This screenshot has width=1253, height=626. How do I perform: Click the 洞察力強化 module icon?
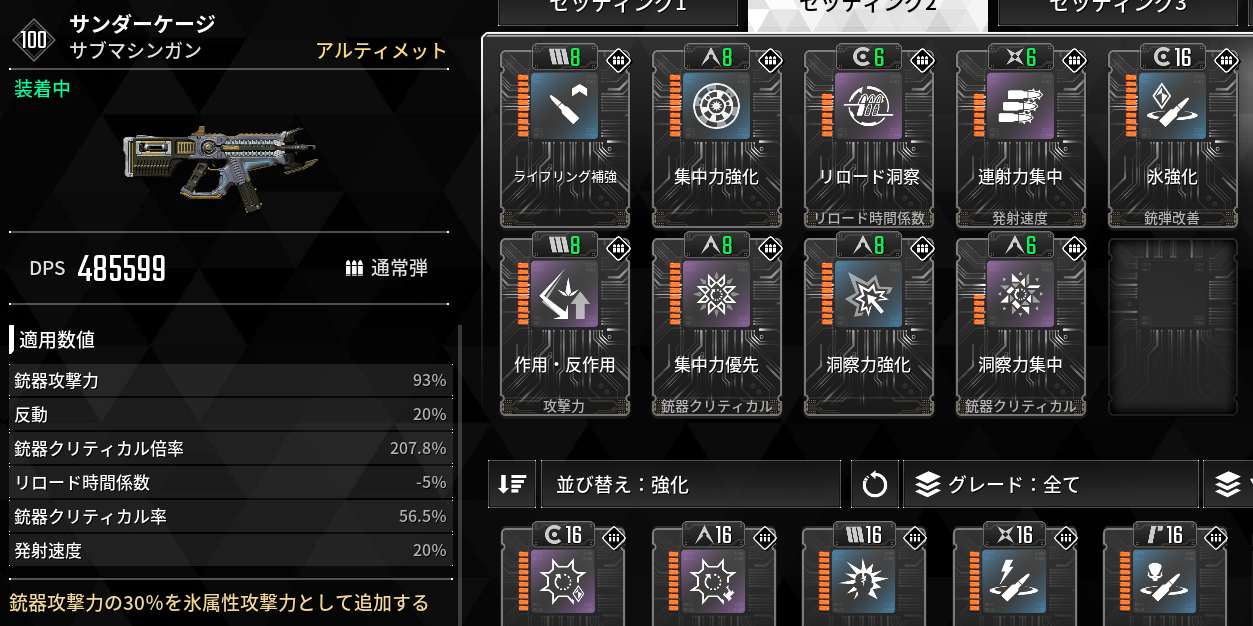pyautogui.click(x=869, y=294)
